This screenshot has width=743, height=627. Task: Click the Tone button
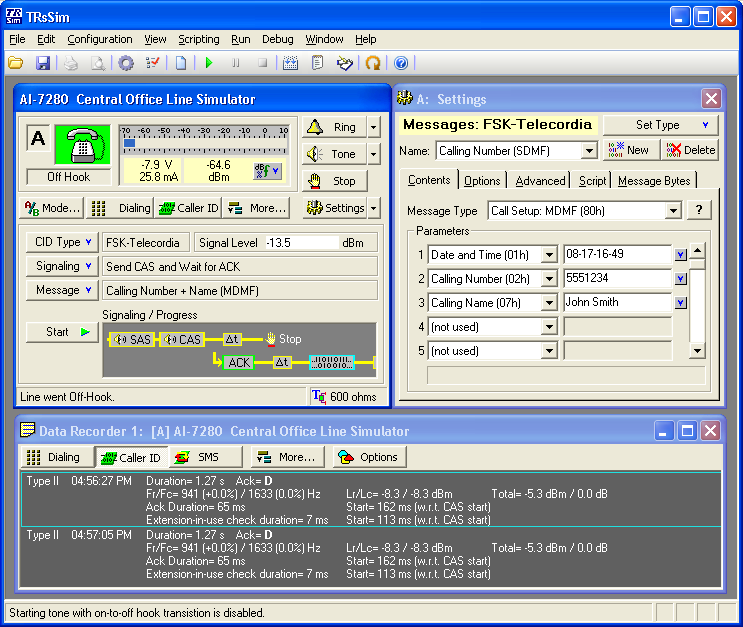pos(334,154)
